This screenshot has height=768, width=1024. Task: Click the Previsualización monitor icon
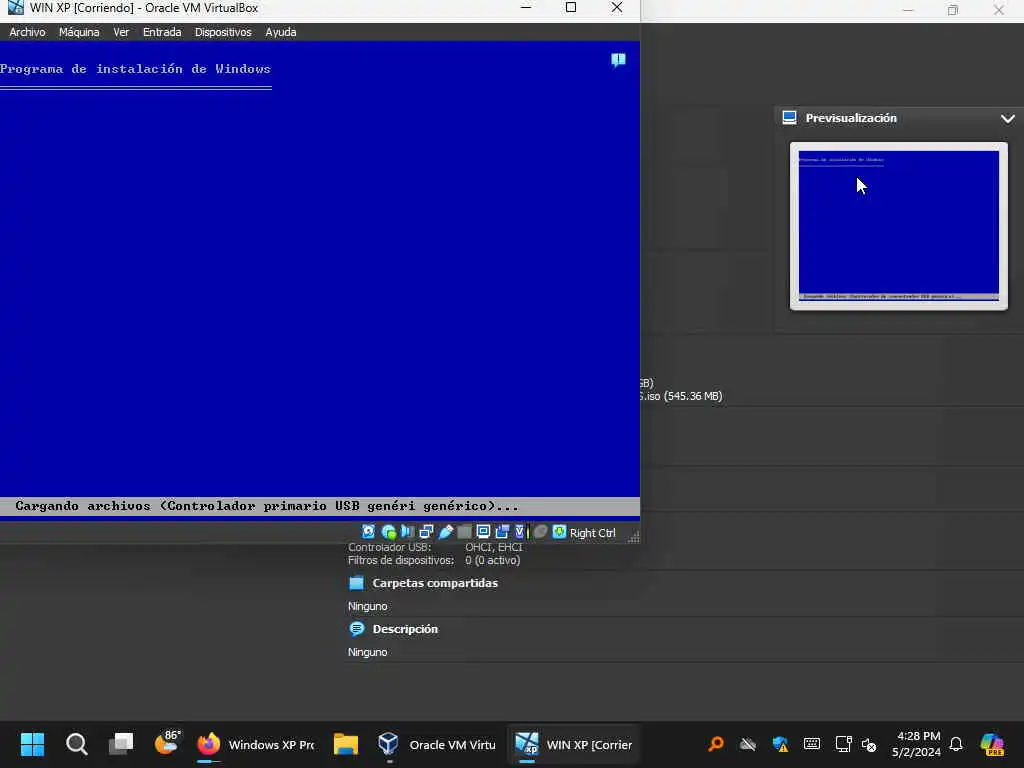point(790,118)
